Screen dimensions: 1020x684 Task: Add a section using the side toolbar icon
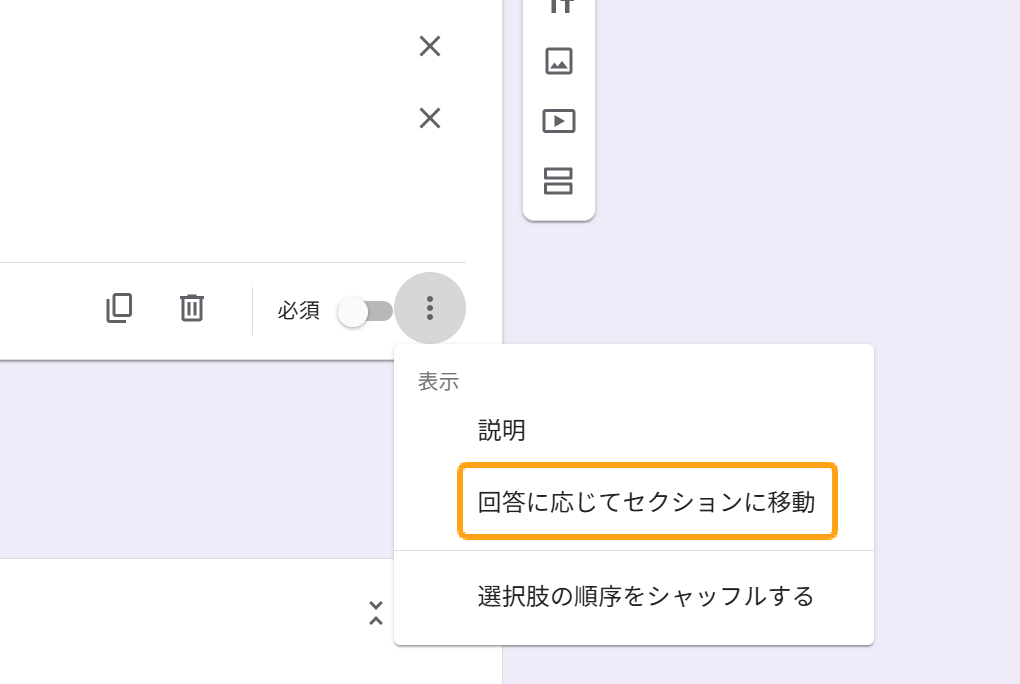(558, 181)
